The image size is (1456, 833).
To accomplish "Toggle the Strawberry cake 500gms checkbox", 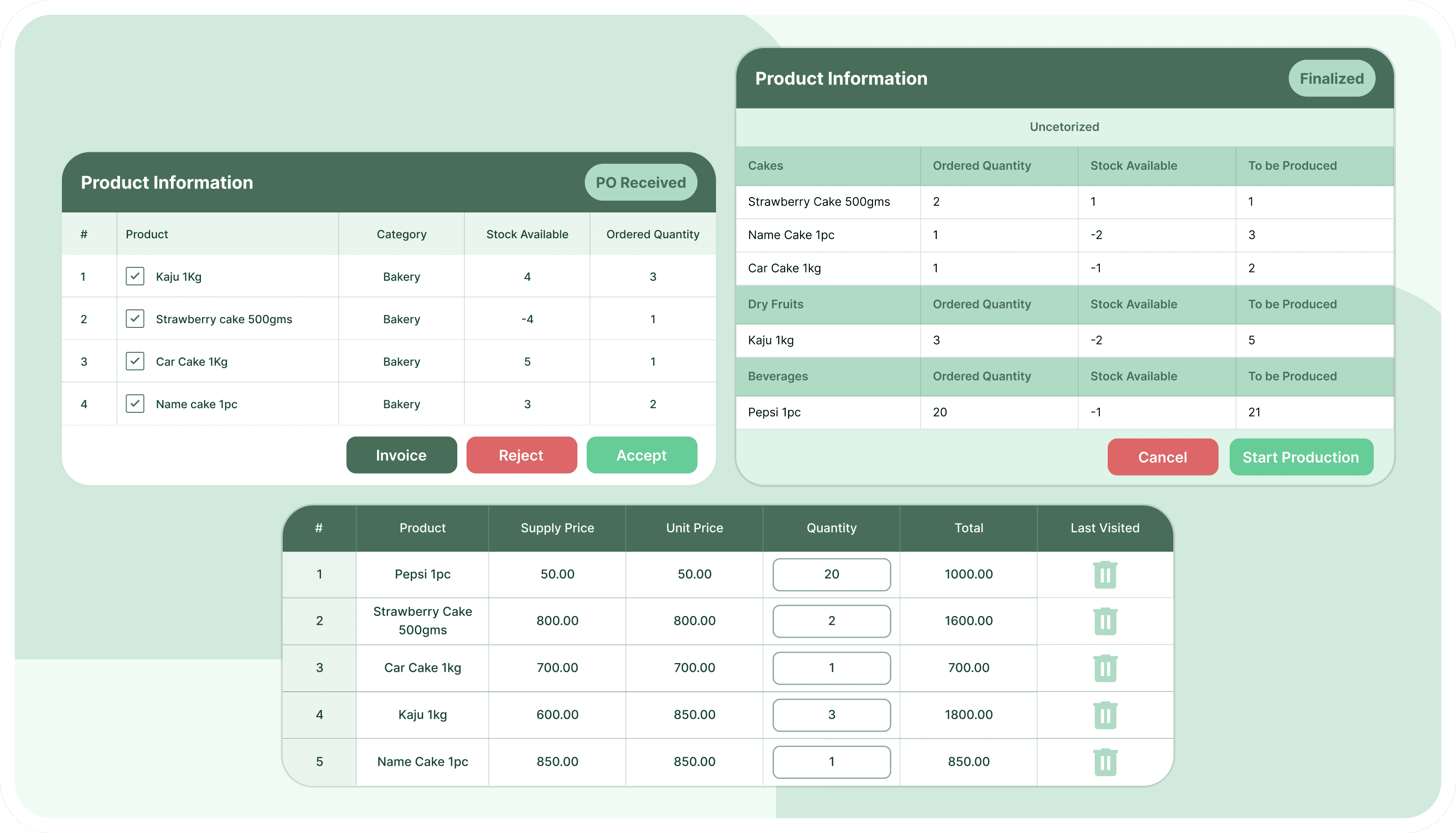I will click(x=134, y=319).
